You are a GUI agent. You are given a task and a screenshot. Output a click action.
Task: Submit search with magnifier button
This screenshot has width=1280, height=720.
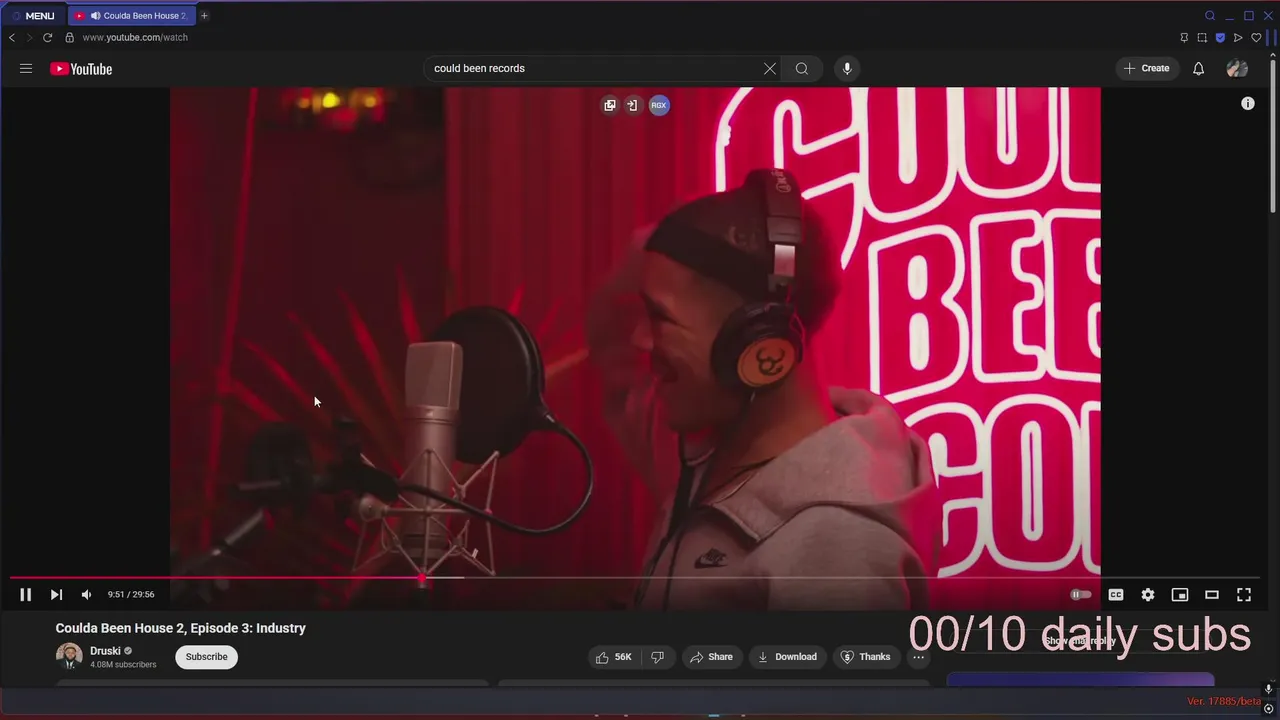pyautogui.click(x=802, y=69)
